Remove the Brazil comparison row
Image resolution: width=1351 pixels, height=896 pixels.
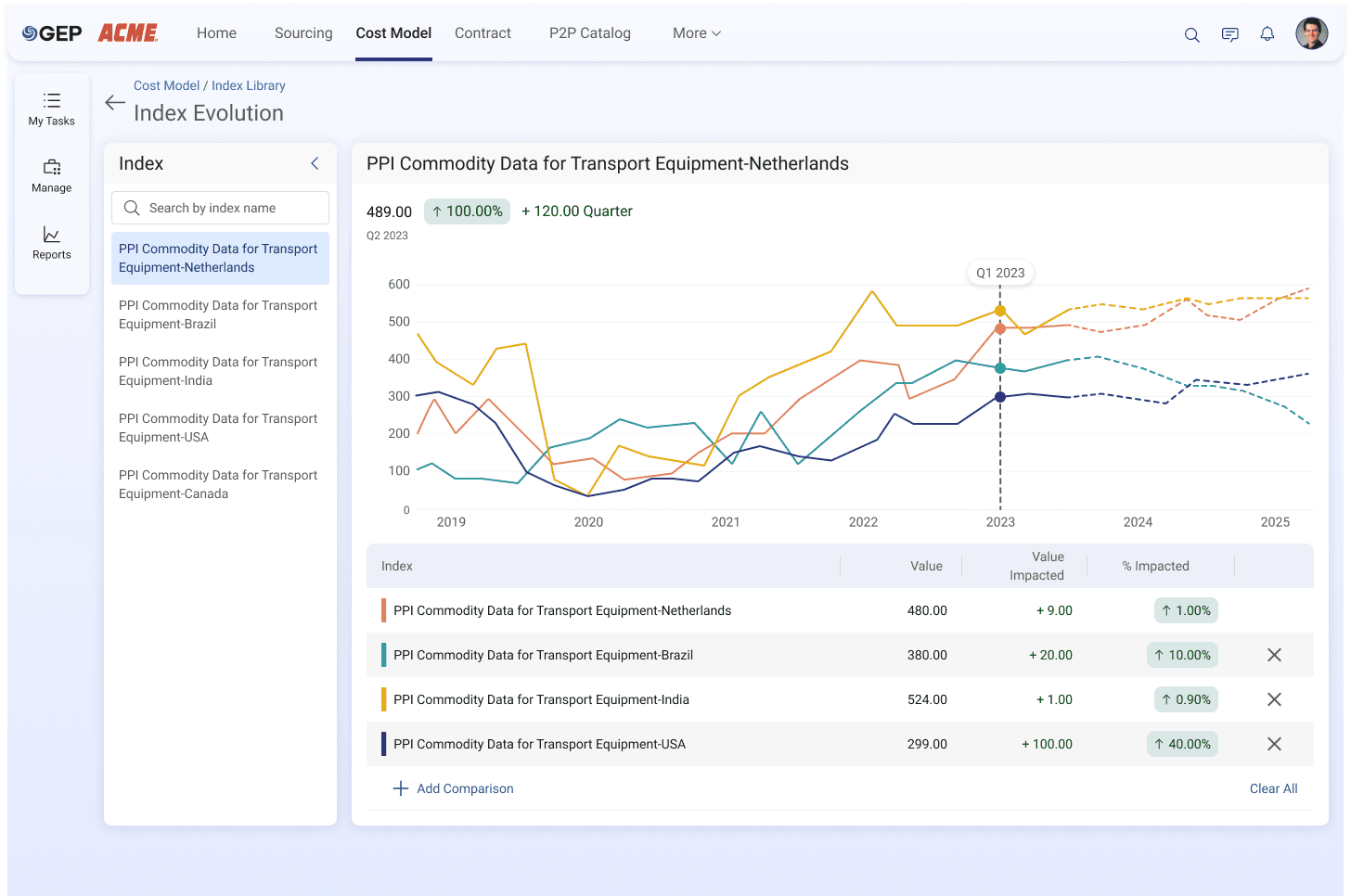coord(1274,655)
